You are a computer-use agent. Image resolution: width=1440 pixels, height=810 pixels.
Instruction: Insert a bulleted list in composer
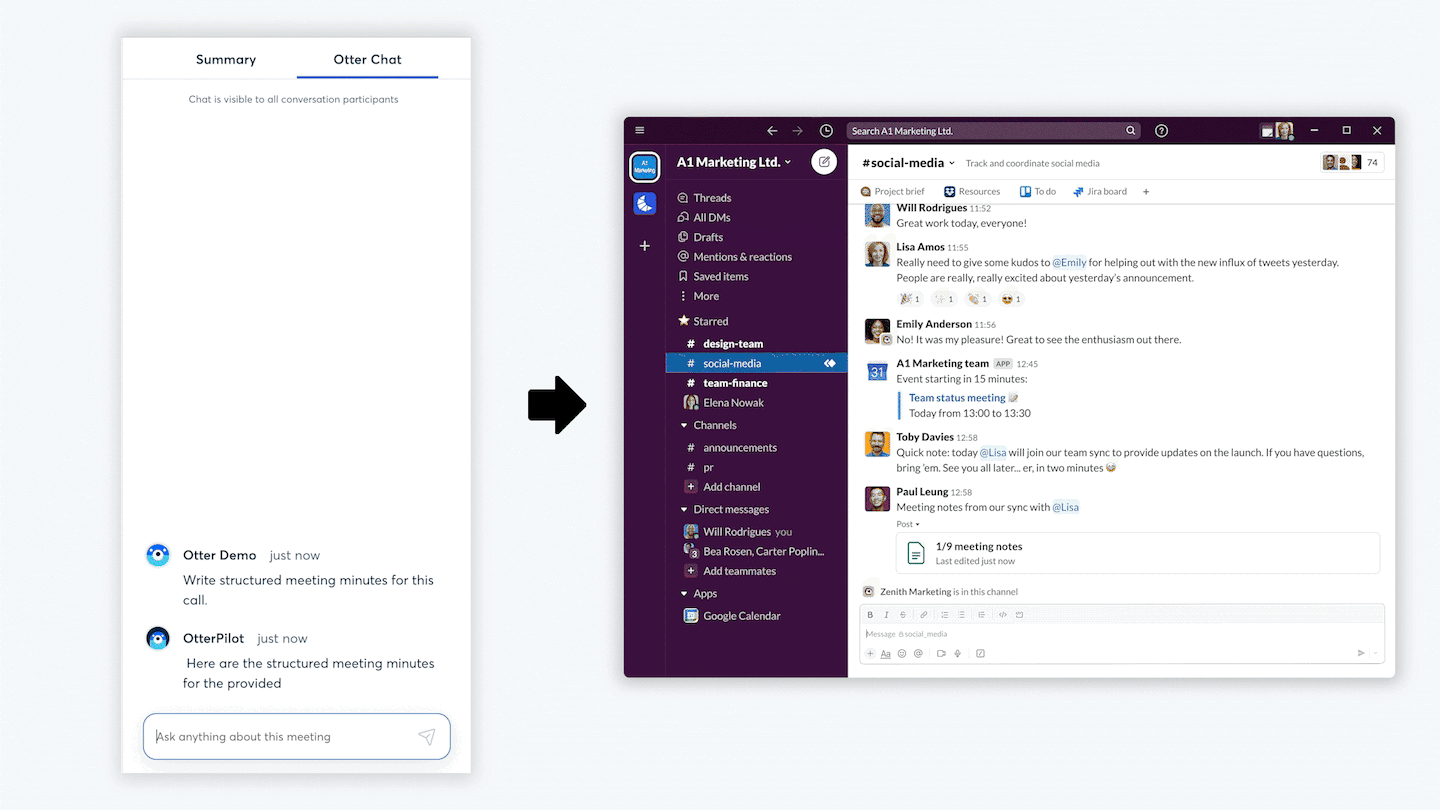coord(961,615)
